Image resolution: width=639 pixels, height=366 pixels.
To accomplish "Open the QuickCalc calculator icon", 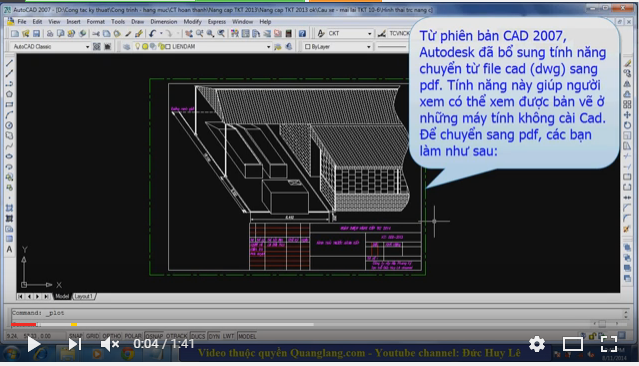I will pyautogui.click(x=289, y=33).
